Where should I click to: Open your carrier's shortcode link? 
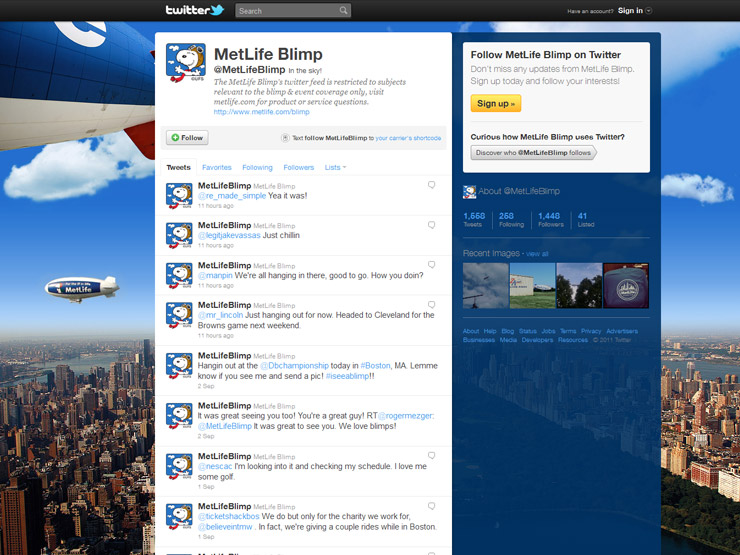tap(408, 138)
